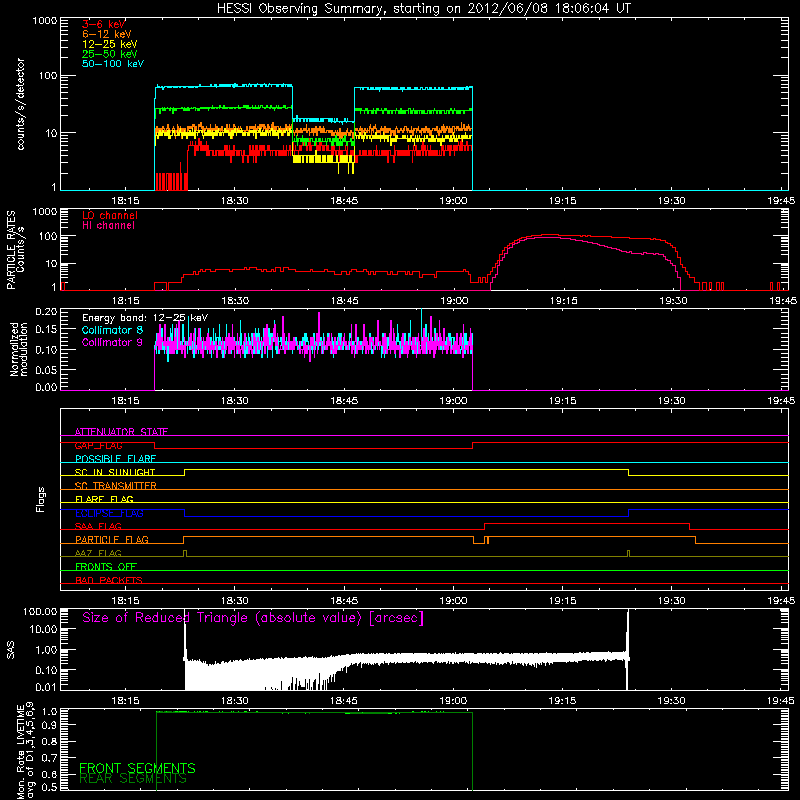Viewport: 800px width, 800px height.
Task: Click the 0.9 tick on livetime axis
Action: (50, 725)
